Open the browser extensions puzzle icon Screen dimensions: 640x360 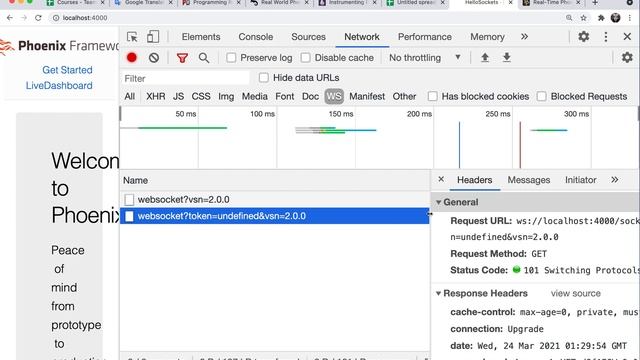tap(601, 18)
